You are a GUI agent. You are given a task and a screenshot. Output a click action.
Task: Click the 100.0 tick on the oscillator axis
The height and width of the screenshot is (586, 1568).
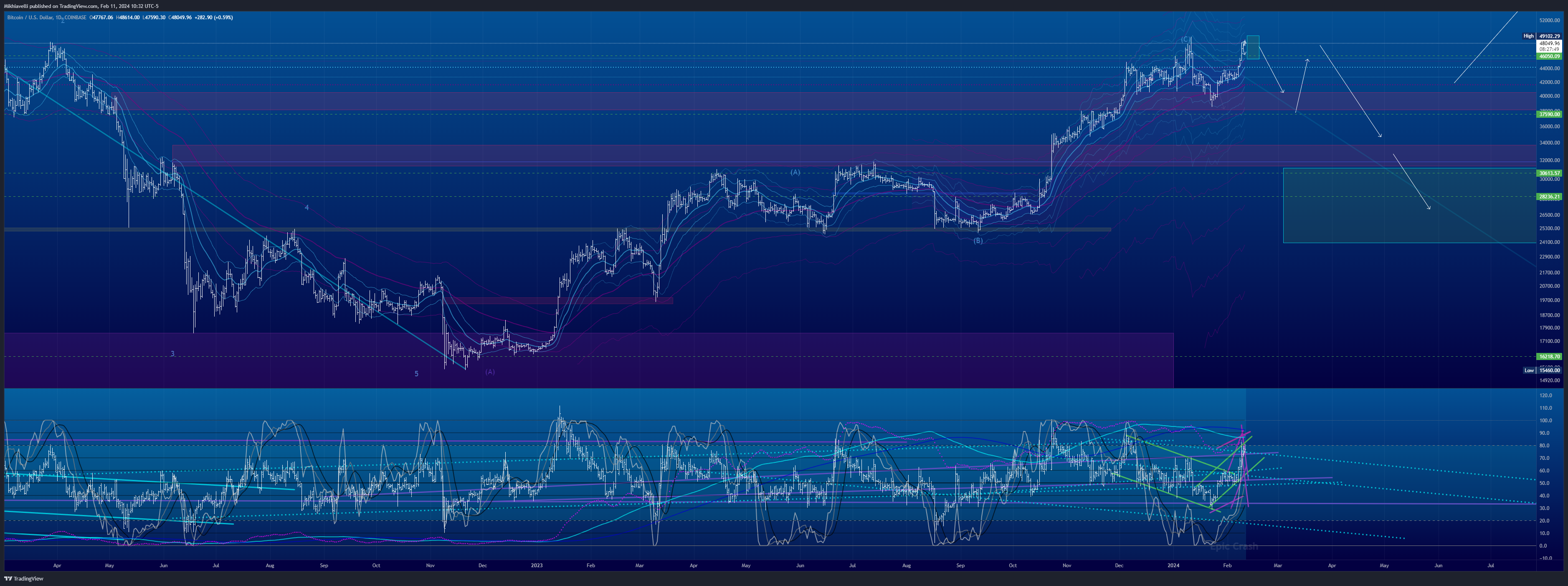tap(1545, 420)
